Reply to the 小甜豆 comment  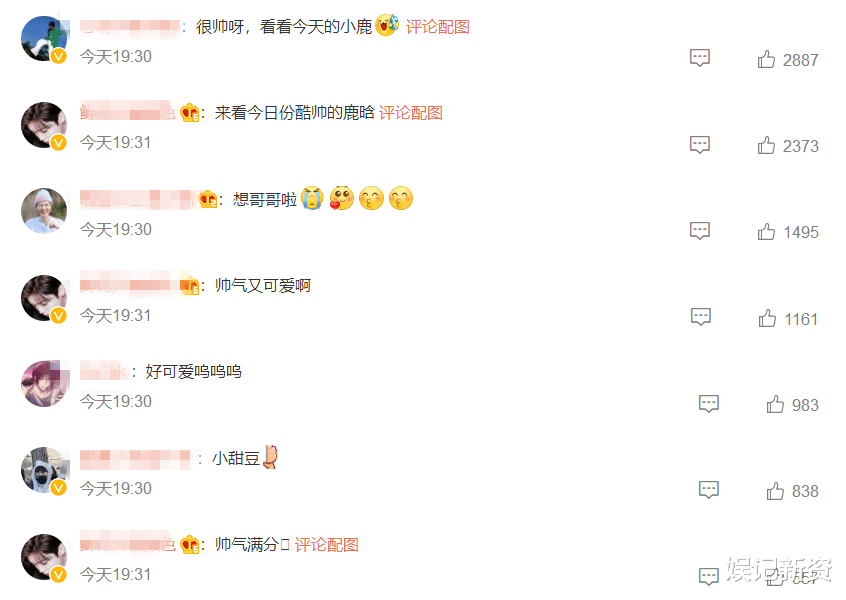tap(709, 490)
